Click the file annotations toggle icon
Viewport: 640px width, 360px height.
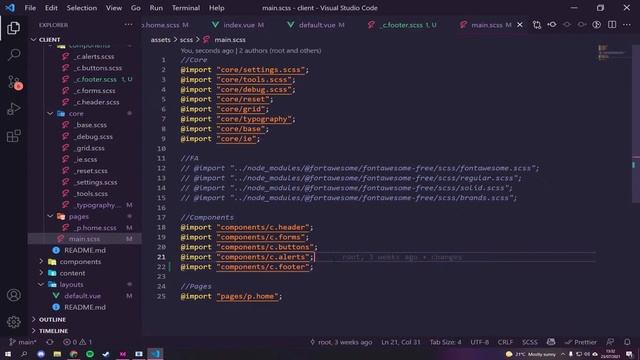point(596,25)
